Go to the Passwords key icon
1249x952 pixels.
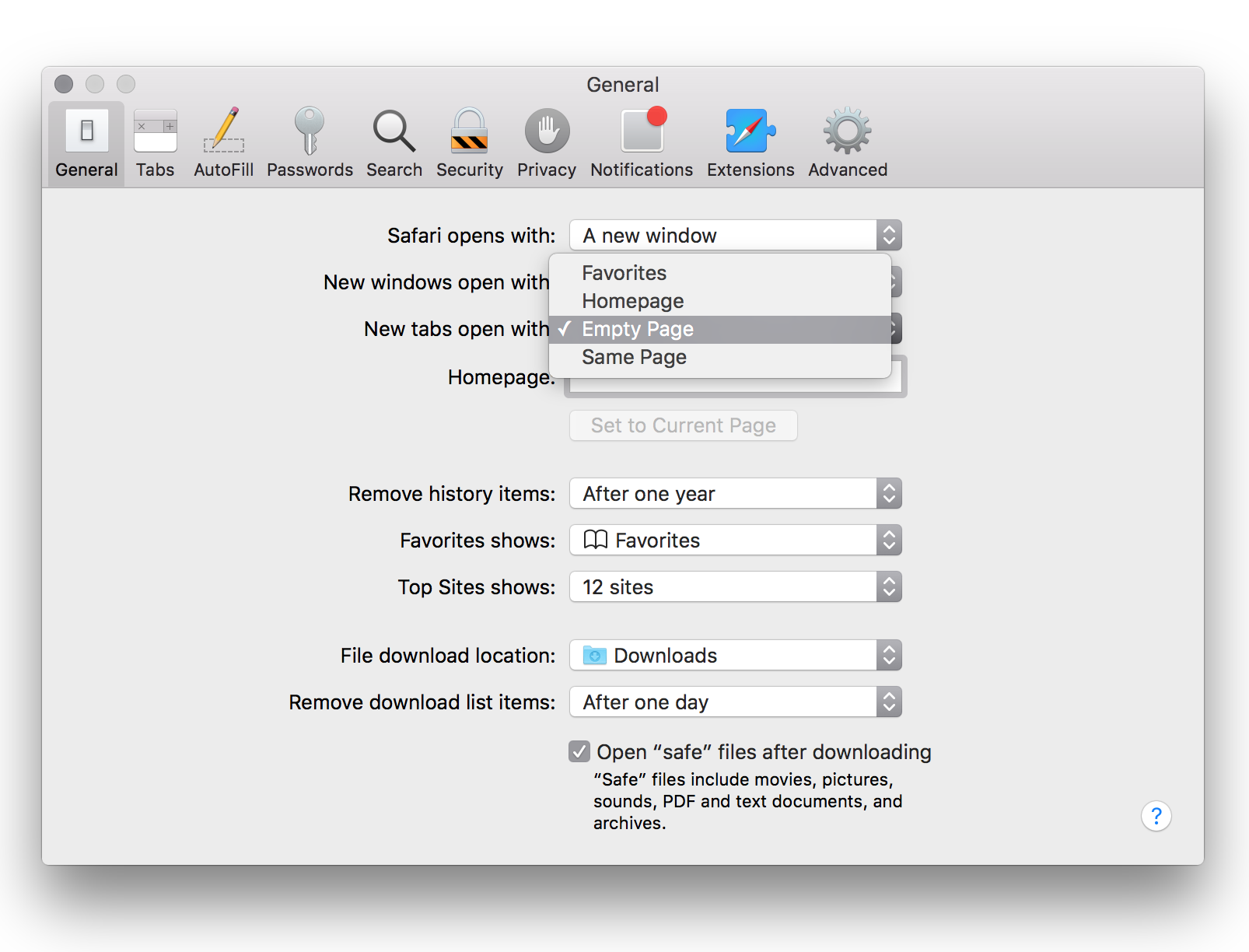[310, 144]
